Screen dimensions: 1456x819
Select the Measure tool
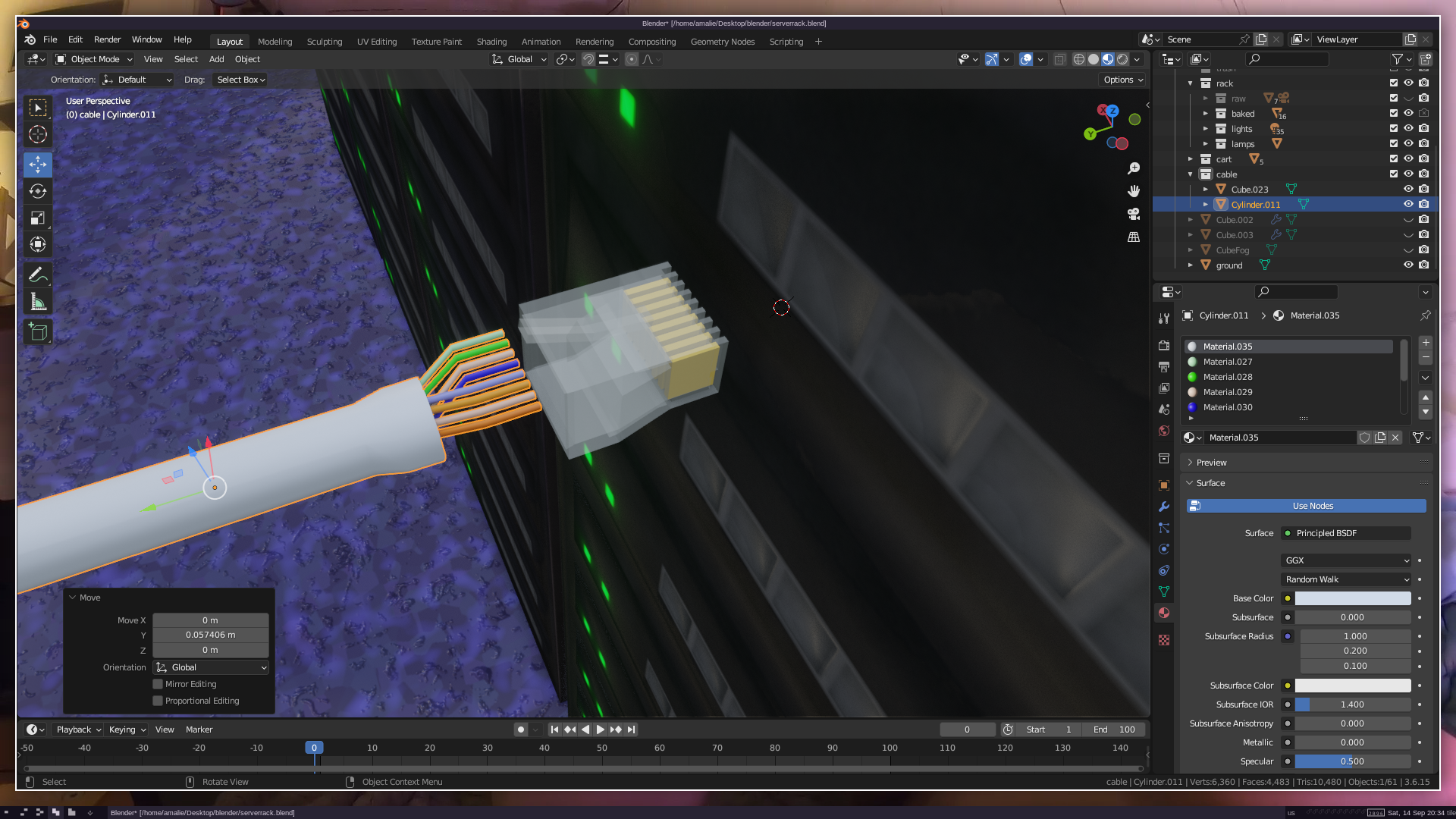pos(38,303)
